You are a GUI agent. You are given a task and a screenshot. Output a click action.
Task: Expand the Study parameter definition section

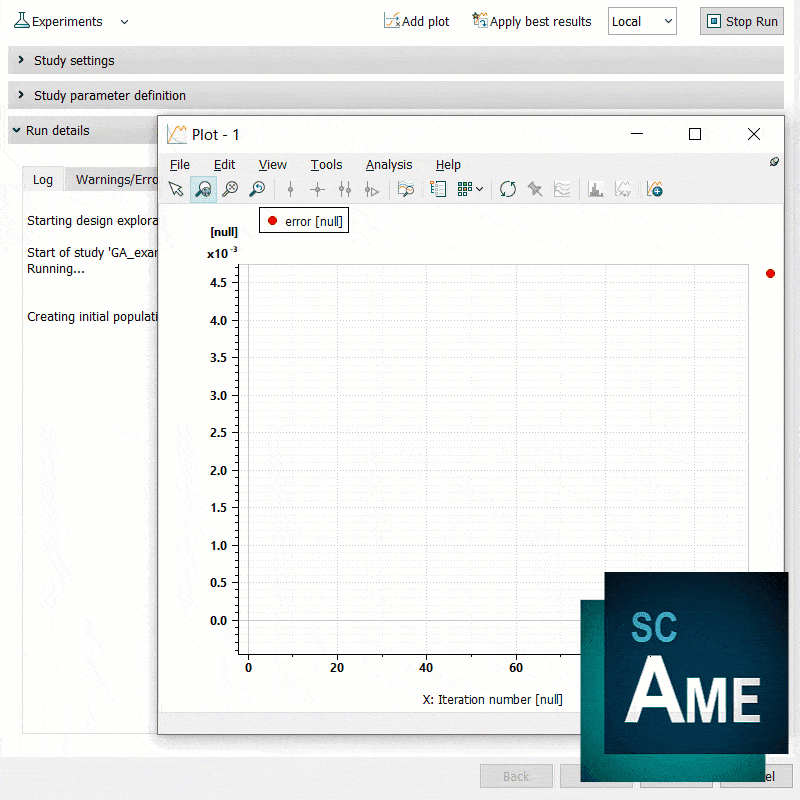[21, 95]
